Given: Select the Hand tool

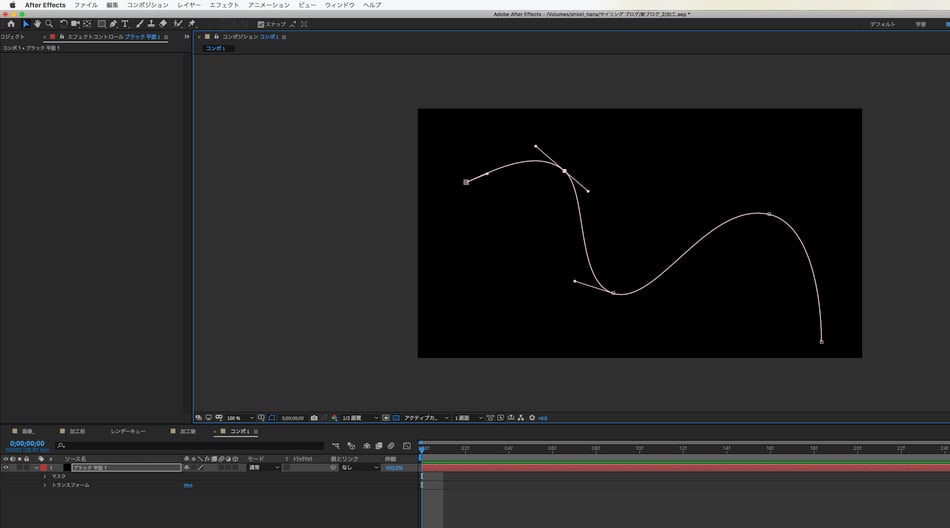Looking at the screenshot, I should (37, 24).
